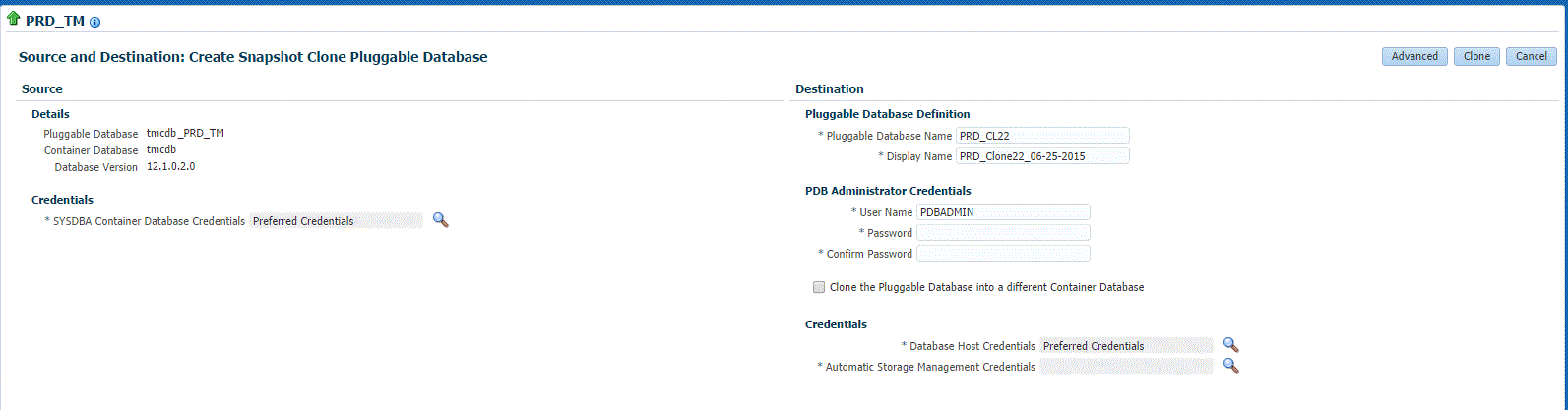Click the Database Host Preferred Credentials field
Screen dimensions: 1568x410
tap(1126, 346)
